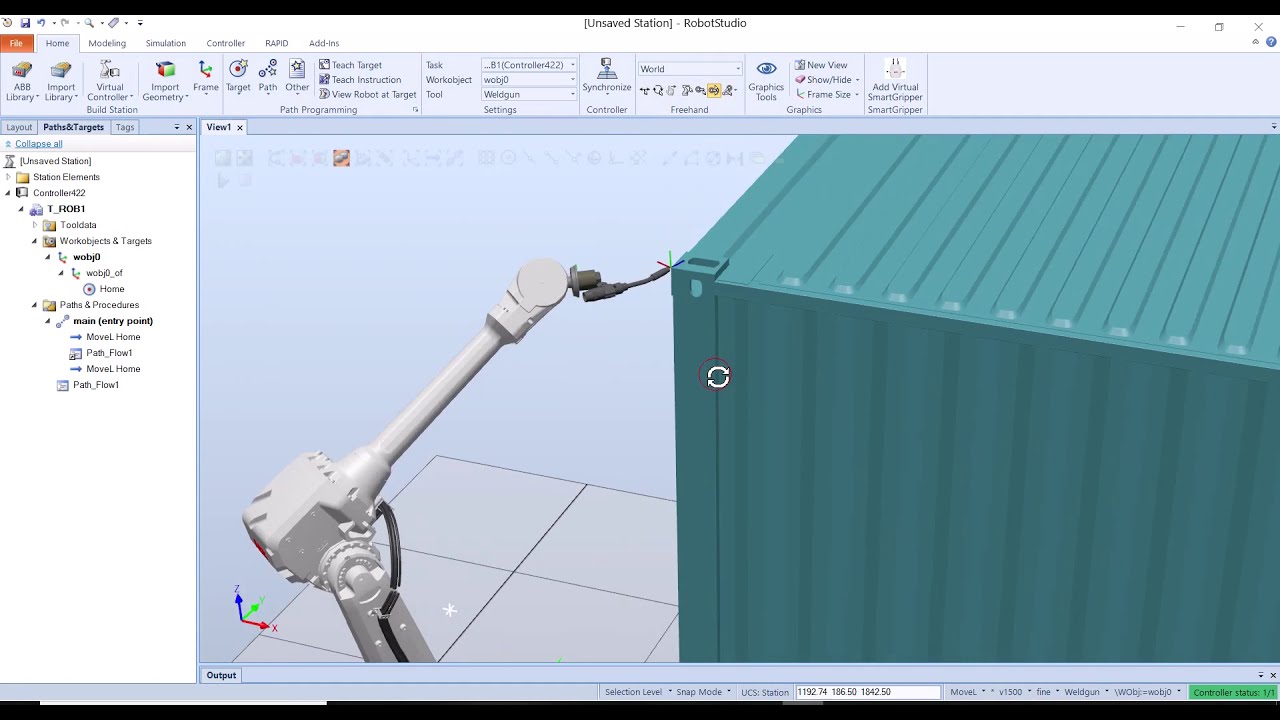Close the View1 tab
The image size is (1280, 720).
point(239,128)
